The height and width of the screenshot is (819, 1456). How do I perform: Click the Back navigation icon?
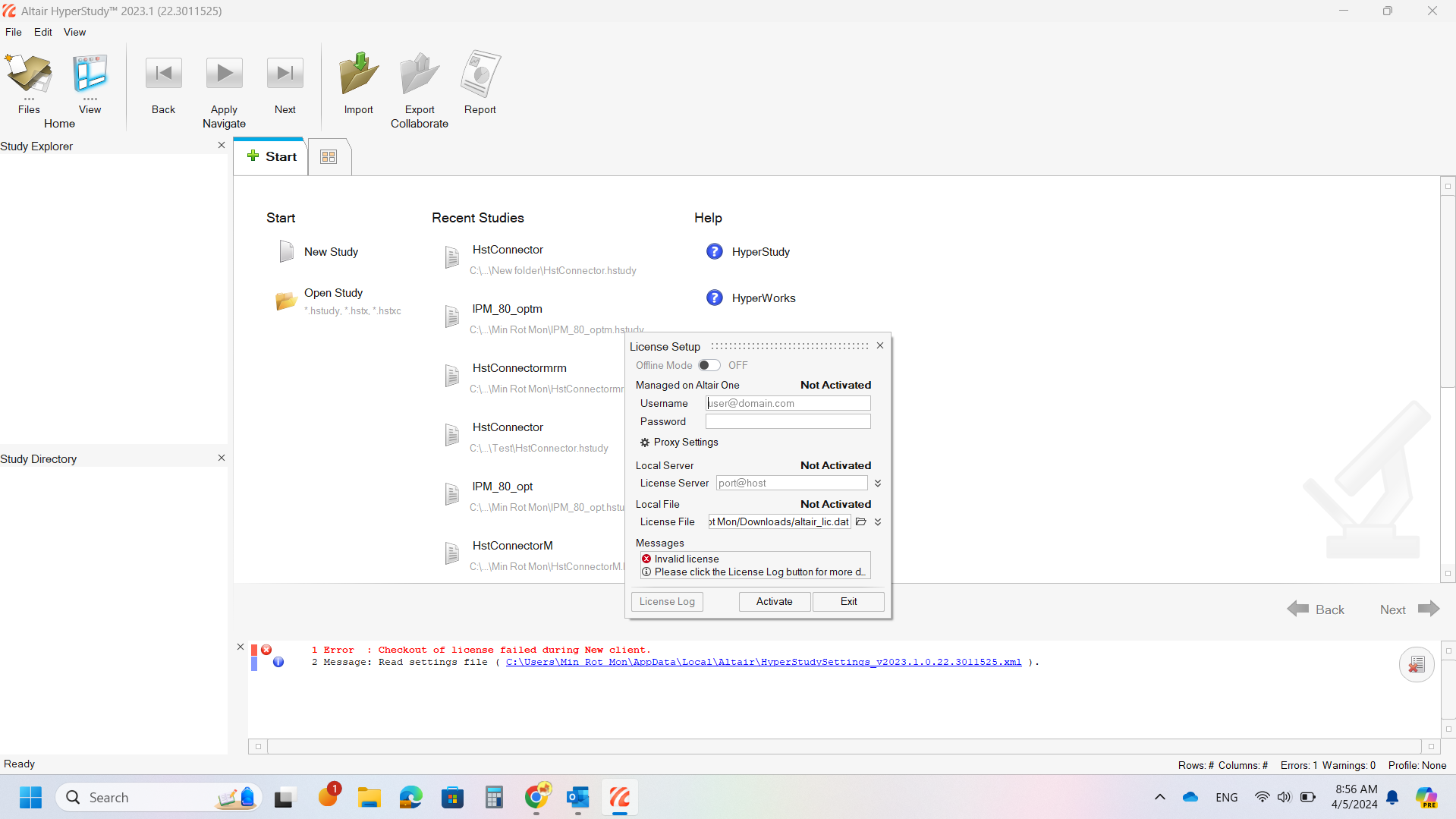(x=163, y=72)
